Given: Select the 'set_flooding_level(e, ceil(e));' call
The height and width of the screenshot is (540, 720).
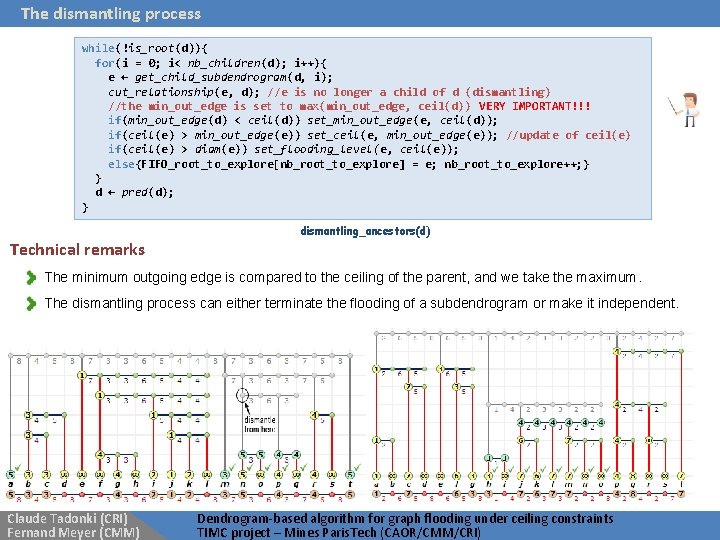Looking at the screenshot, I should 356,149.
